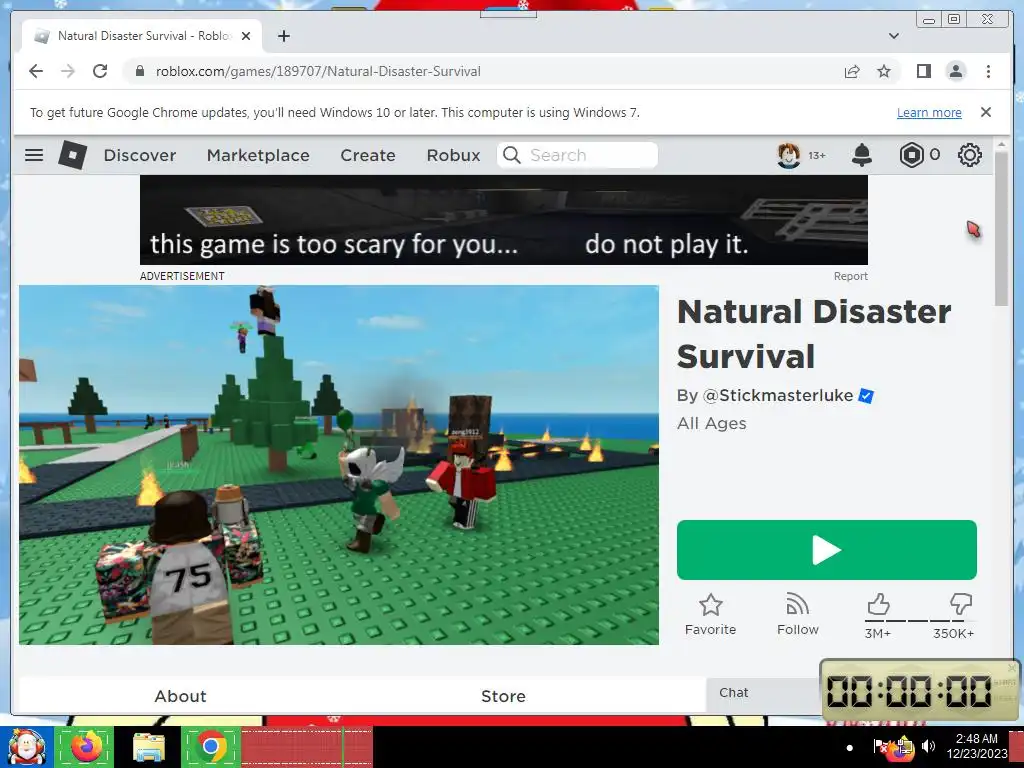Click the taskbar clock 2:48 AM
The image size is (1024, 768).
pos(977,746)
